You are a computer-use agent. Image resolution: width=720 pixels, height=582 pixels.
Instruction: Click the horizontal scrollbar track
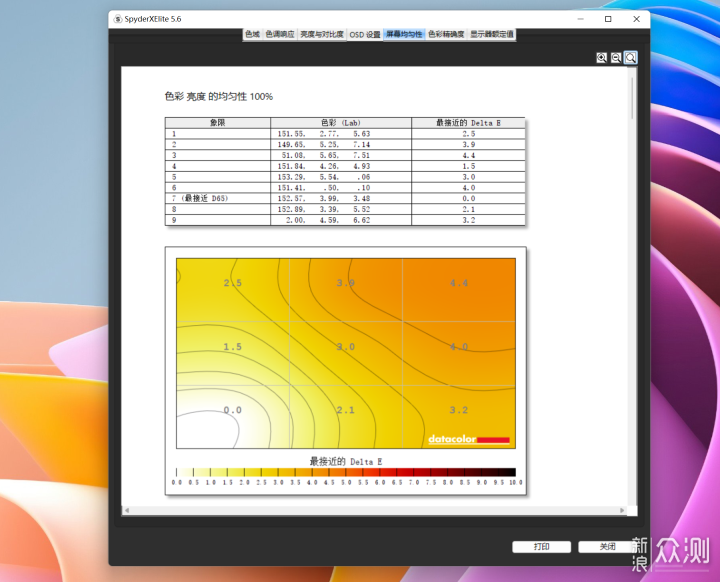374,510
